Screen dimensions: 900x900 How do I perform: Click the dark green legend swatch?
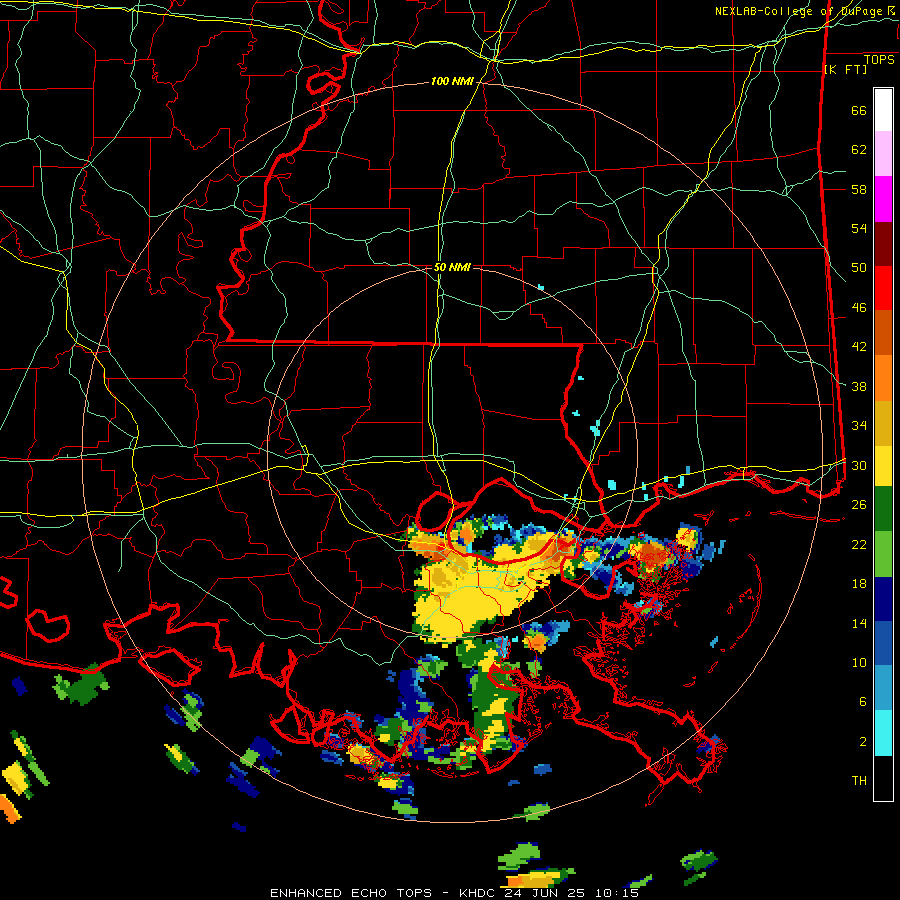coord(883,508)
